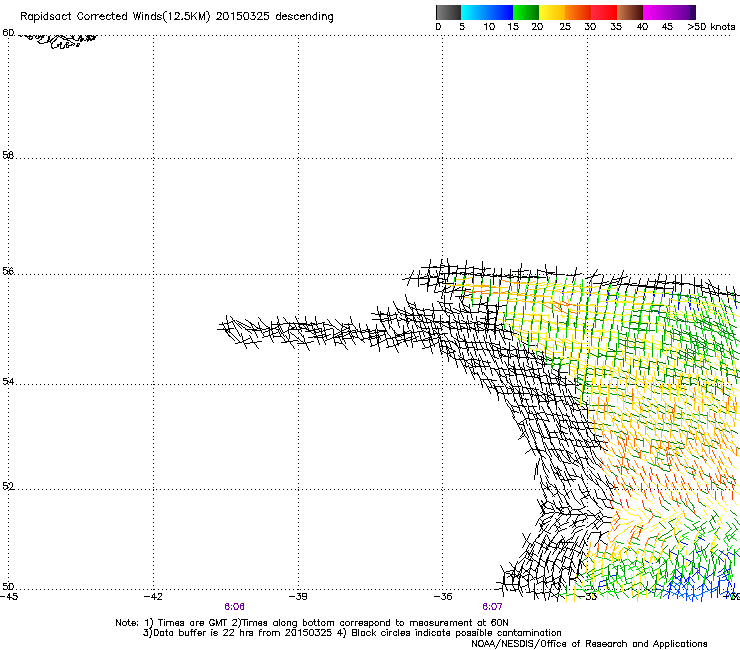Screen dimensions: 740x650
Task: Click the longitude label '-36'
Action: (x=443, y=597)
